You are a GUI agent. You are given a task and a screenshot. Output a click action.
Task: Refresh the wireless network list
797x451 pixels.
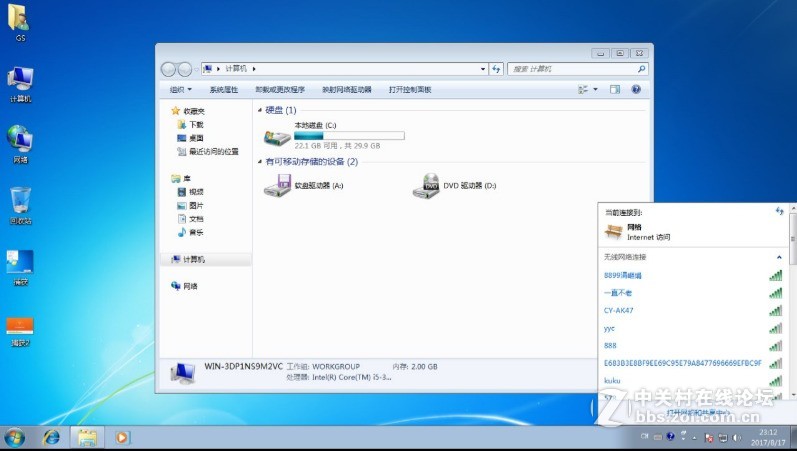click(779, 212)
